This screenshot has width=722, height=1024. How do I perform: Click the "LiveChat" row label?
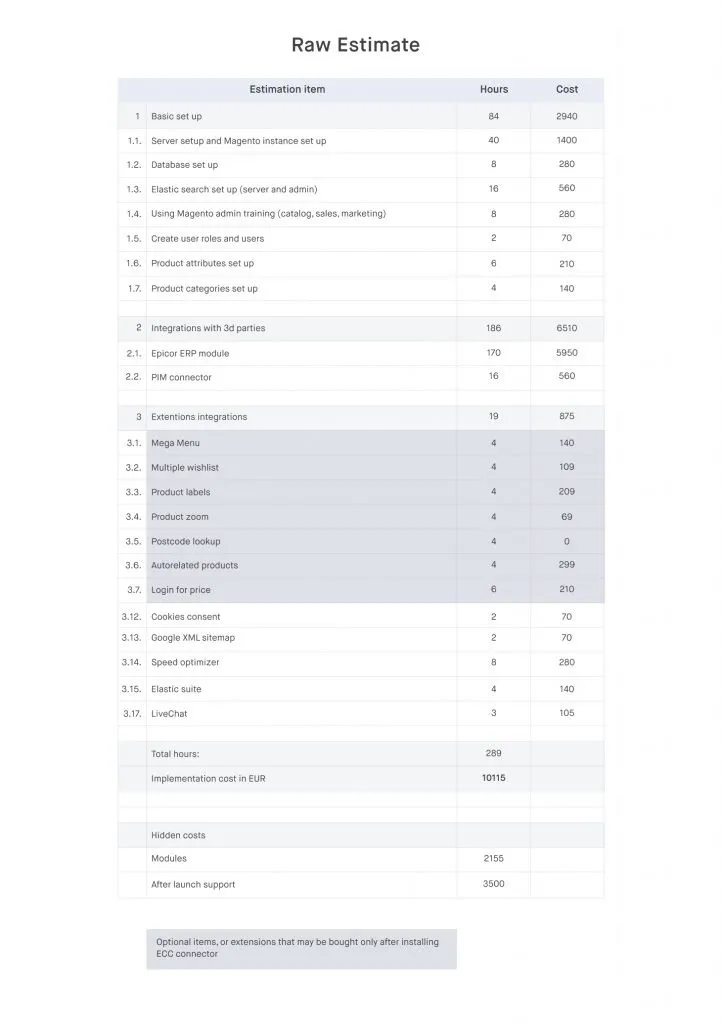169,714
